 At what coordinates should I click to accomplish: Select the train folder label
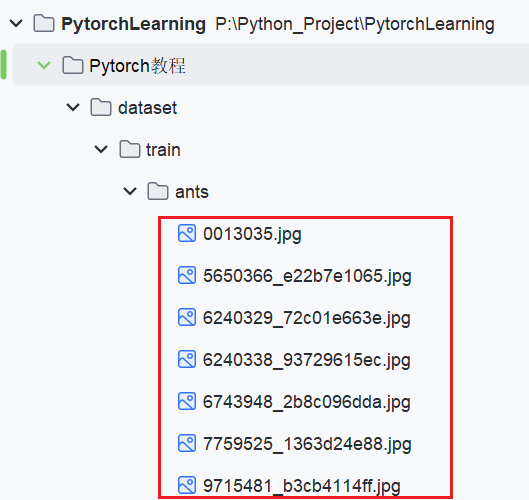(x=163, y=150)
